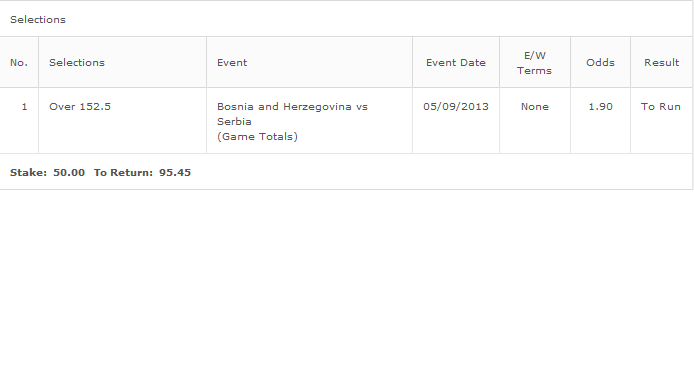This screenshot has height=372, width=694.
Task: Click Bosnia and Herzegovina vs Serbia event
Action: (292, 114)
